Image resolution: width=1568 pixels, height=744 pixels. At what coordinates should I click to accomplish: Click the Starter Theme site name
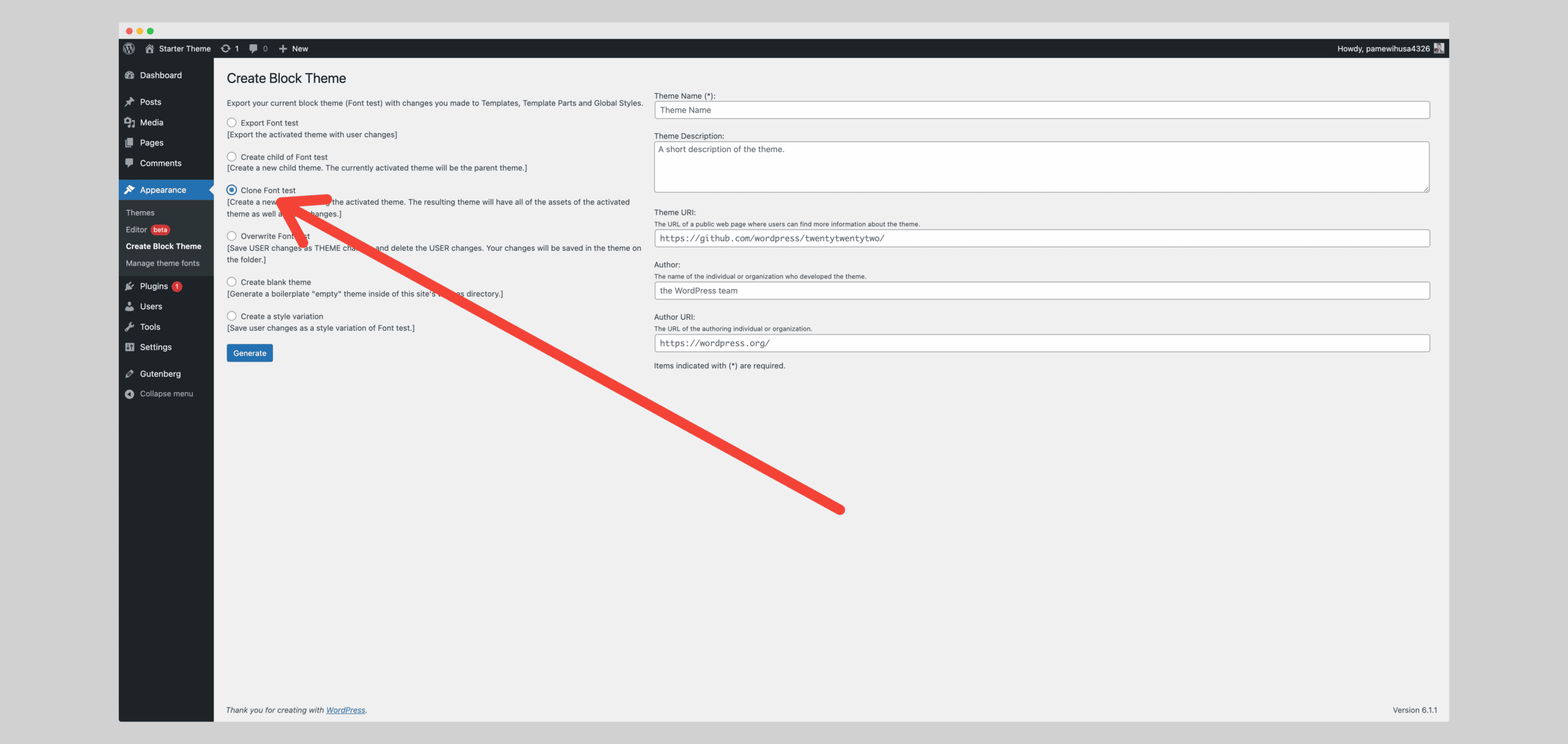pyautogui.click(x=184, y=48)
